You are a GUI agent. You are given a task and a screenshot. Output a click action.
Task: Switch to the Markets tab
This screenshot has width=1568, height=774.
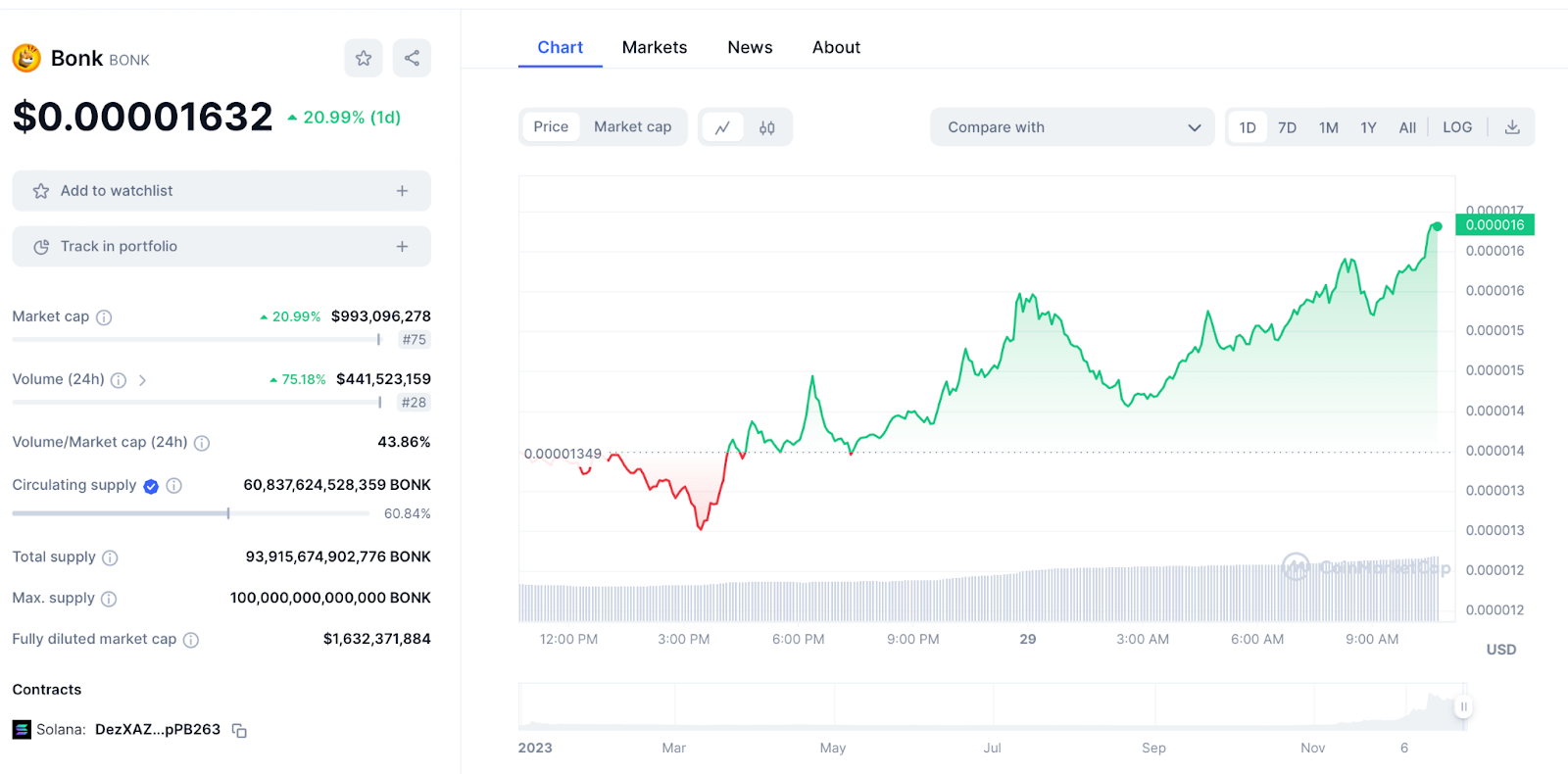655,47
